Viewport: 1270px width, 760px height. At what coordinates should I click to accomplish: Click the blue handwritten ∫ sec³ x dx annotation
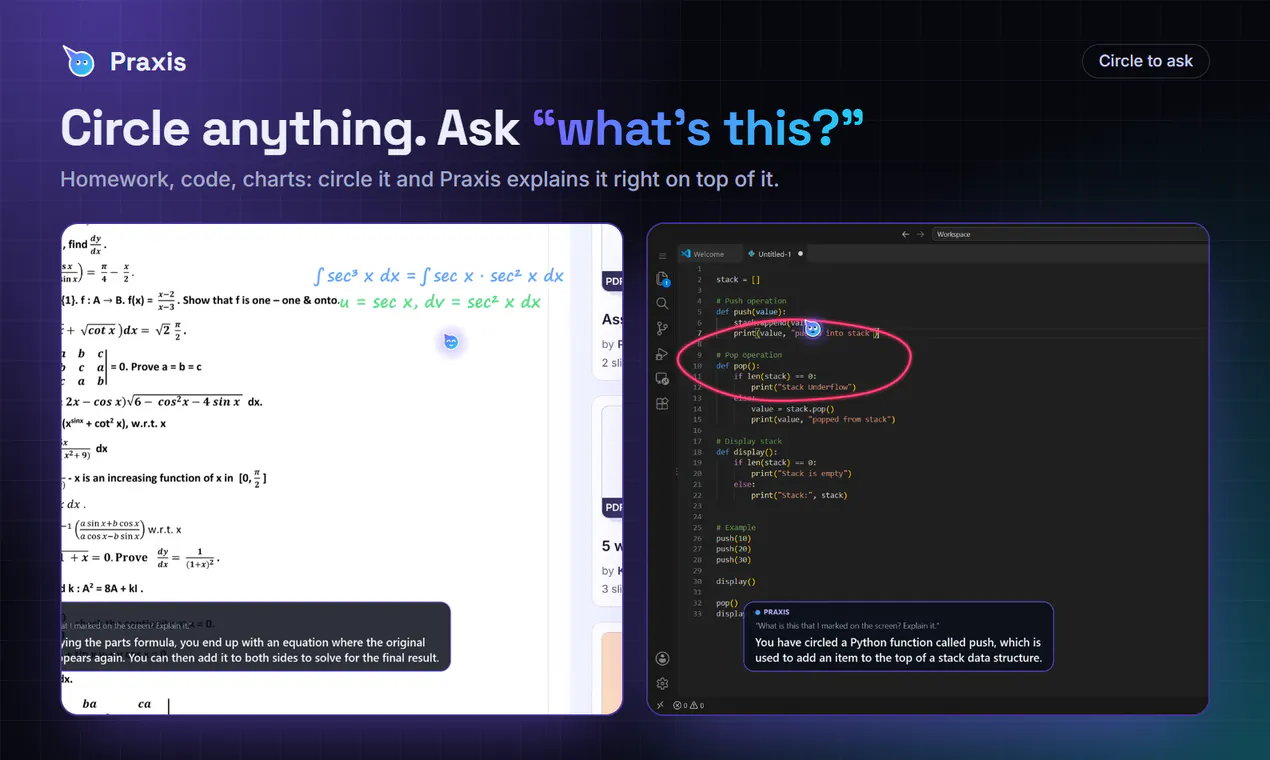[x=438, y=276]
